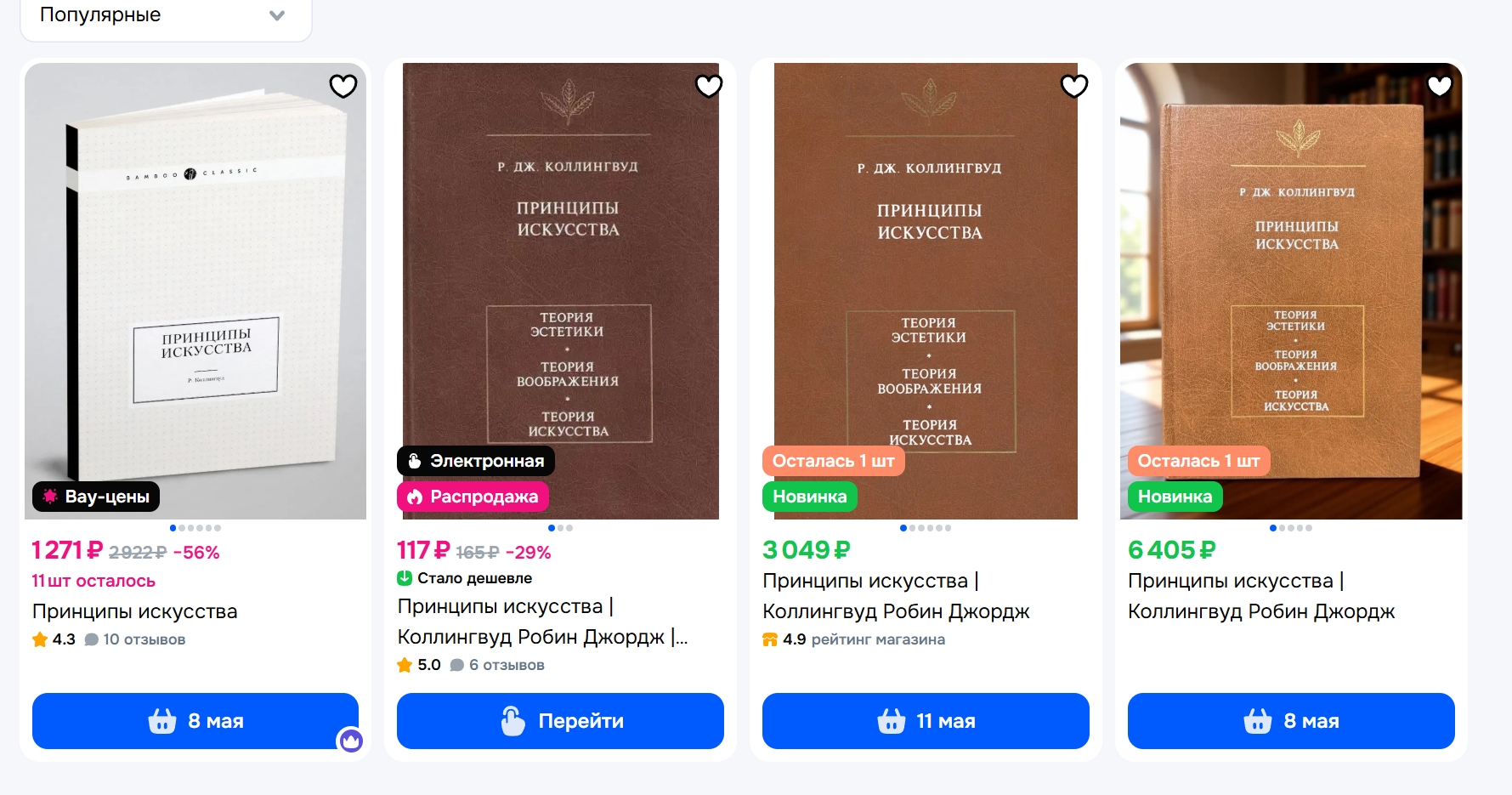Image resolution: width=1512 pixels, height=795 pixels.
Task: Click the image pagination dots under the first book
Action: [195, 528]
